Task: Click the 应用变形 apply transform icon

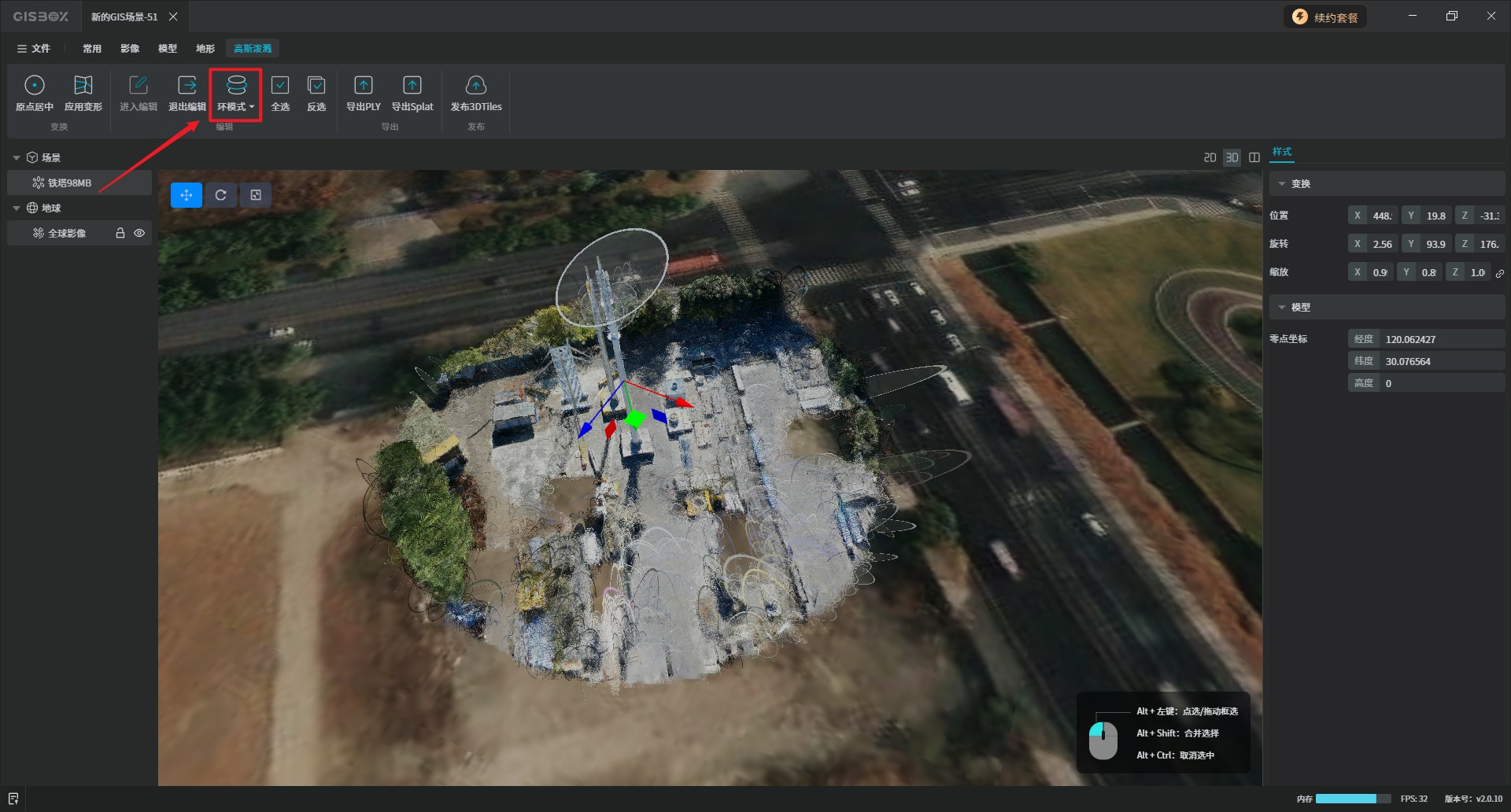Action: point(83,86)
